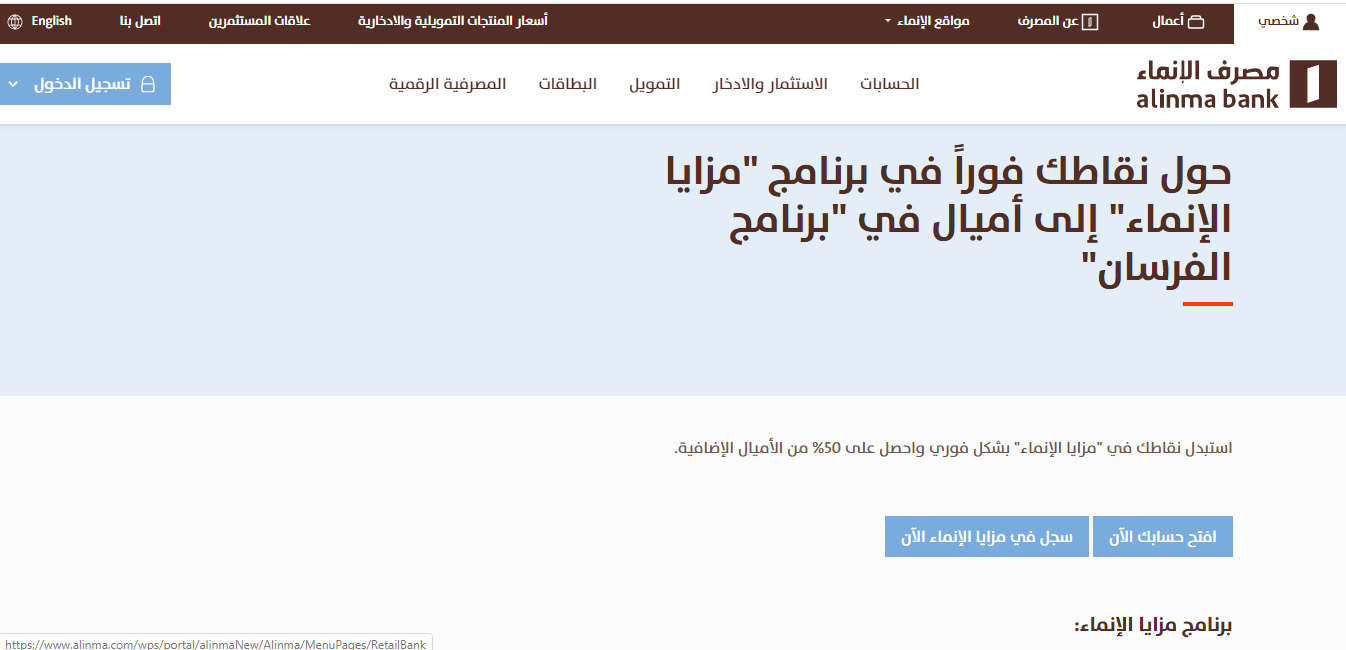The width and height of the screenshot is (1346, 650).
Task: Click the person icon beside شخصي
Action: 1311,21
